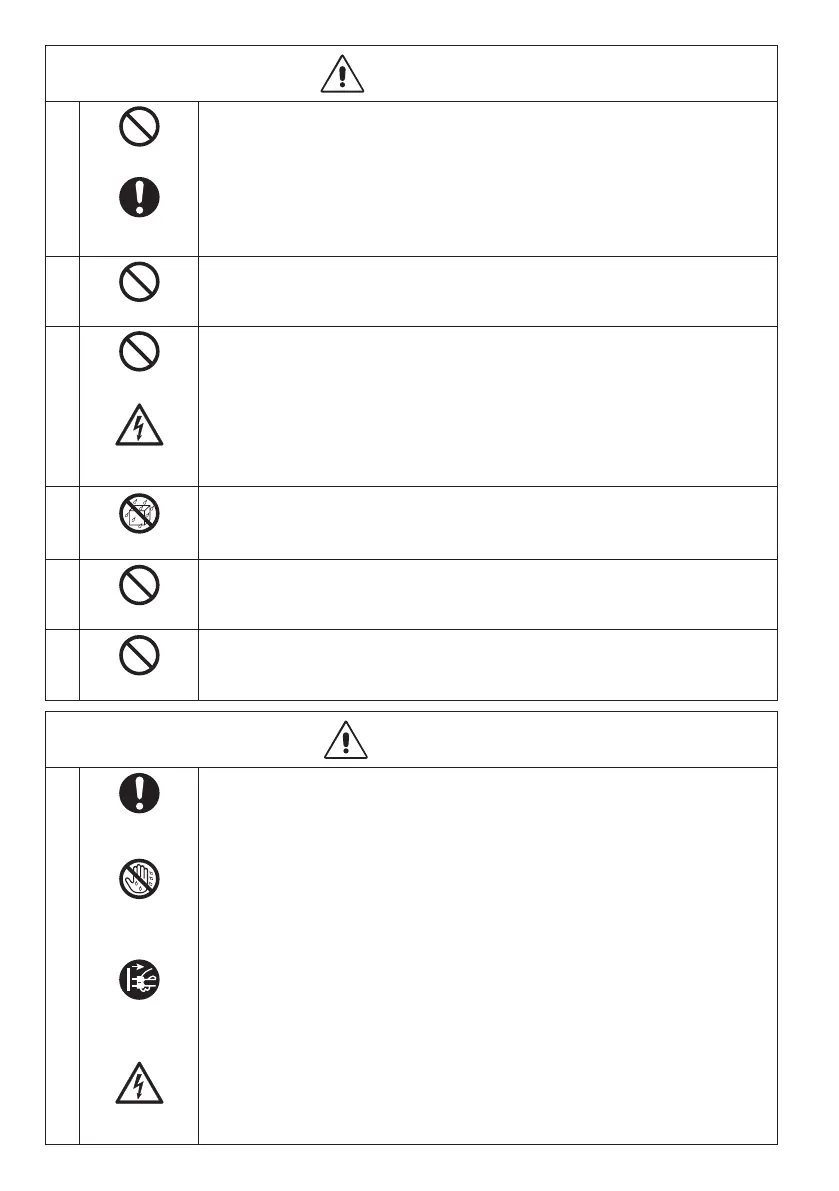Click the black exclamation icon in the upper table
The image size is (839, 1191).
click(x=139, y=197)
